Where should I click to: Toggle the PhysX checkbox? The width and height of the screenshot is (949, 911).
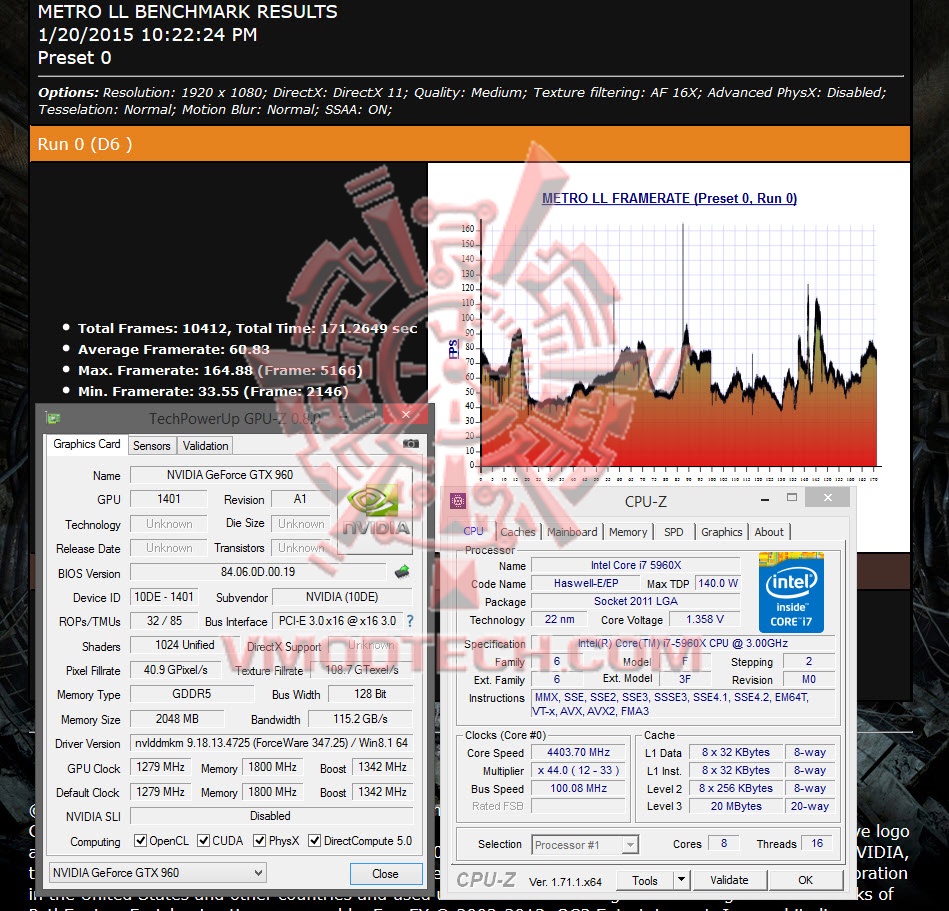(x=260, y=841)
